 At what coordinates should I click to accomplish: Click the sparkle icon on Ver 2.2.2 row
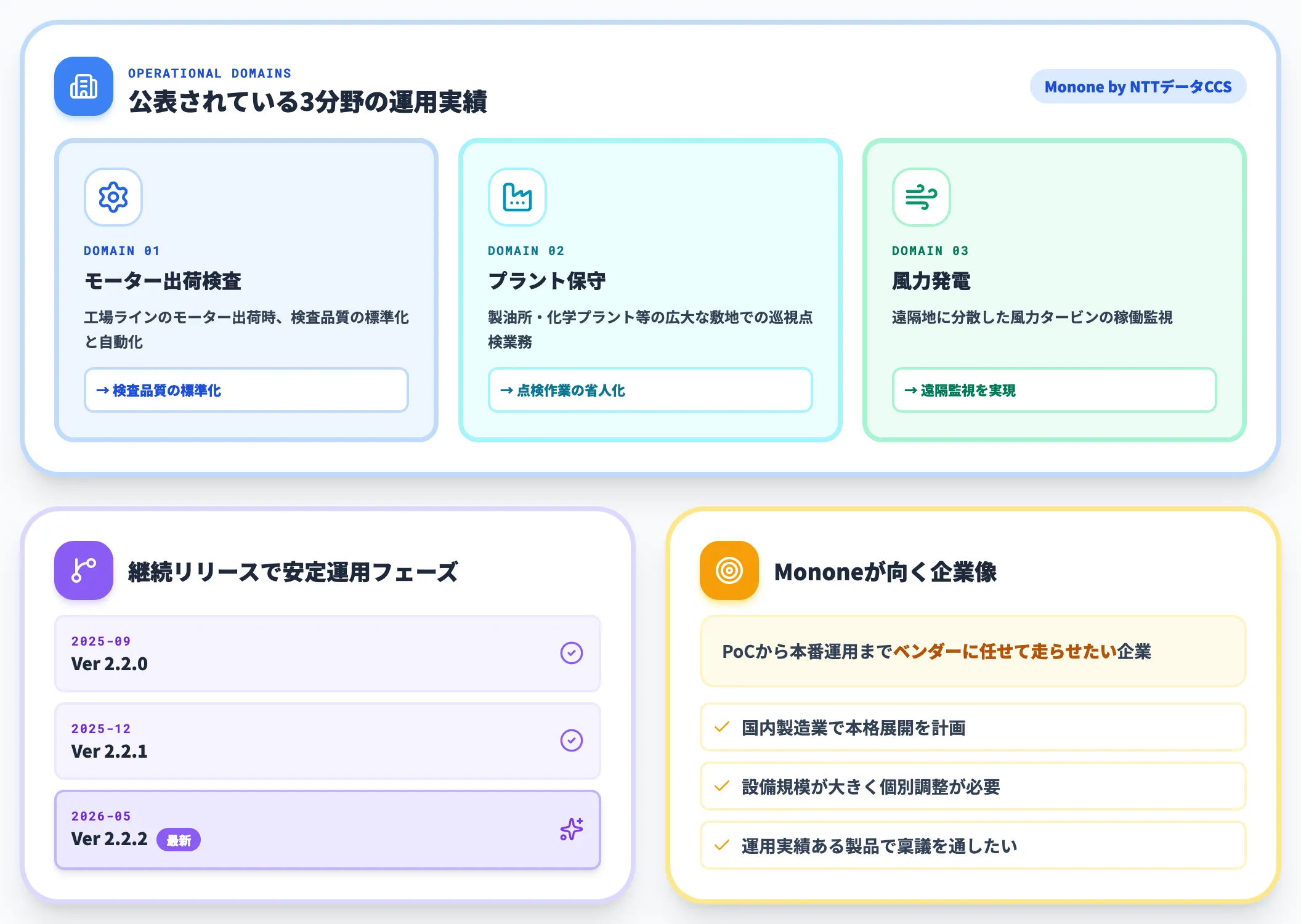coord(572,829)
